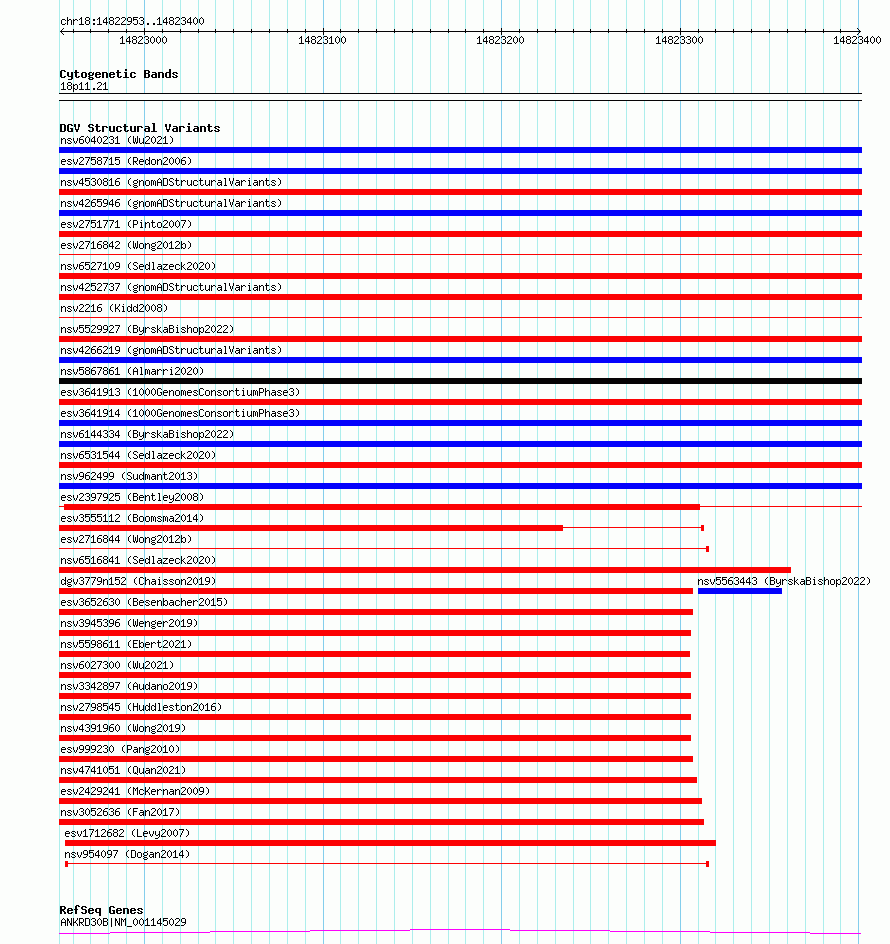Click nsv6144334 (ByrskaBishop2022) label
The image size is (890, 944).
click(147, 435)
